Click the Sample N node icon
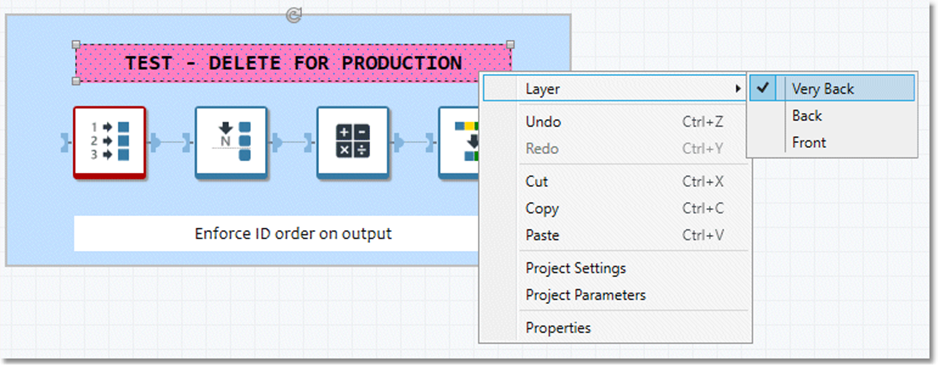This screenshot has width=938, height=367. [231, 142]
